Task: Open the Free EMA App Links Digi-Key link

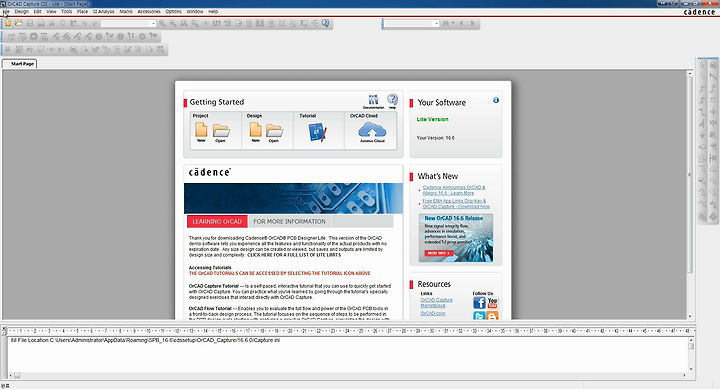Action: point(456,203)
